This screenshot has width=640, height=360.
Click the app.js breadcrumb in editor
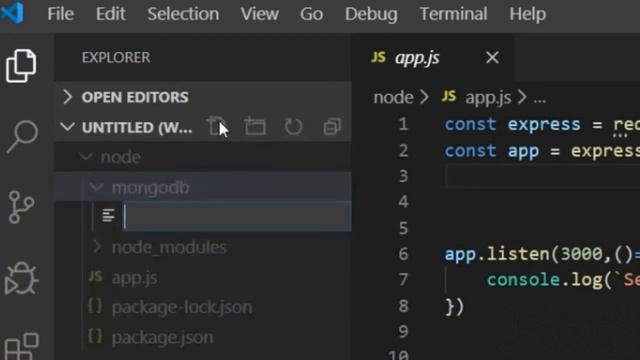(488, 98)
